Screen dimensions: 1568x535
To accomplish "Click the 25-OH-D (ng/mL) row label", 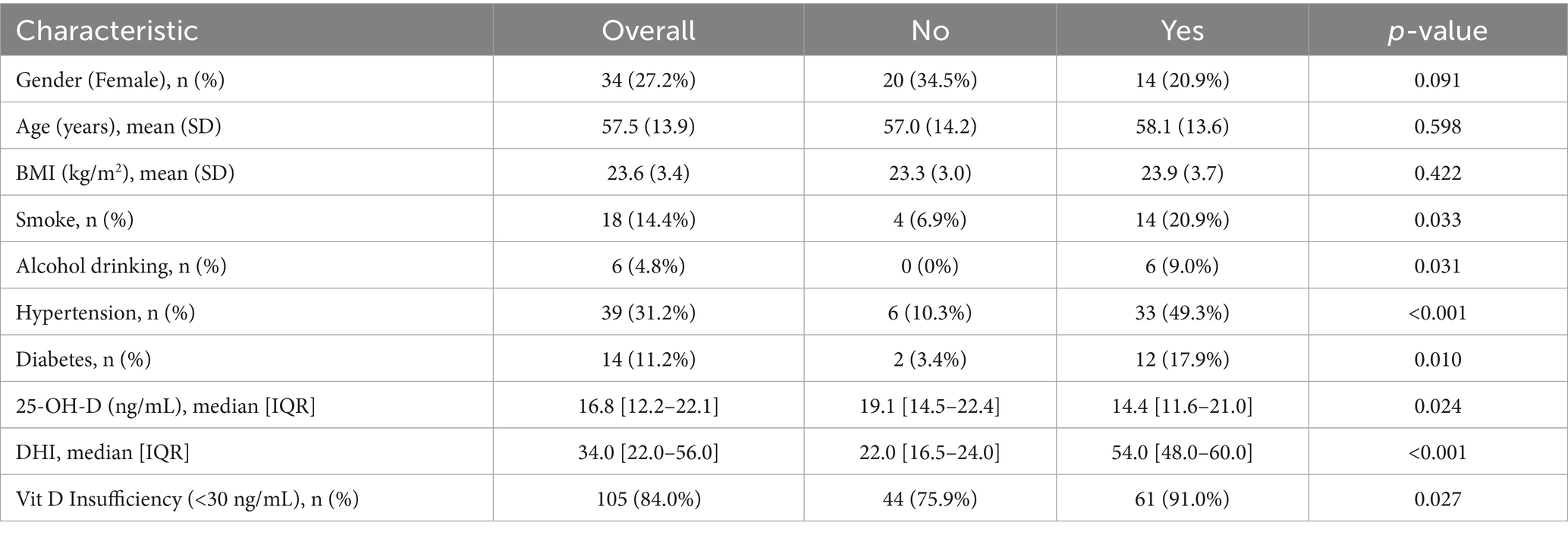I will (x=165, y=406).
